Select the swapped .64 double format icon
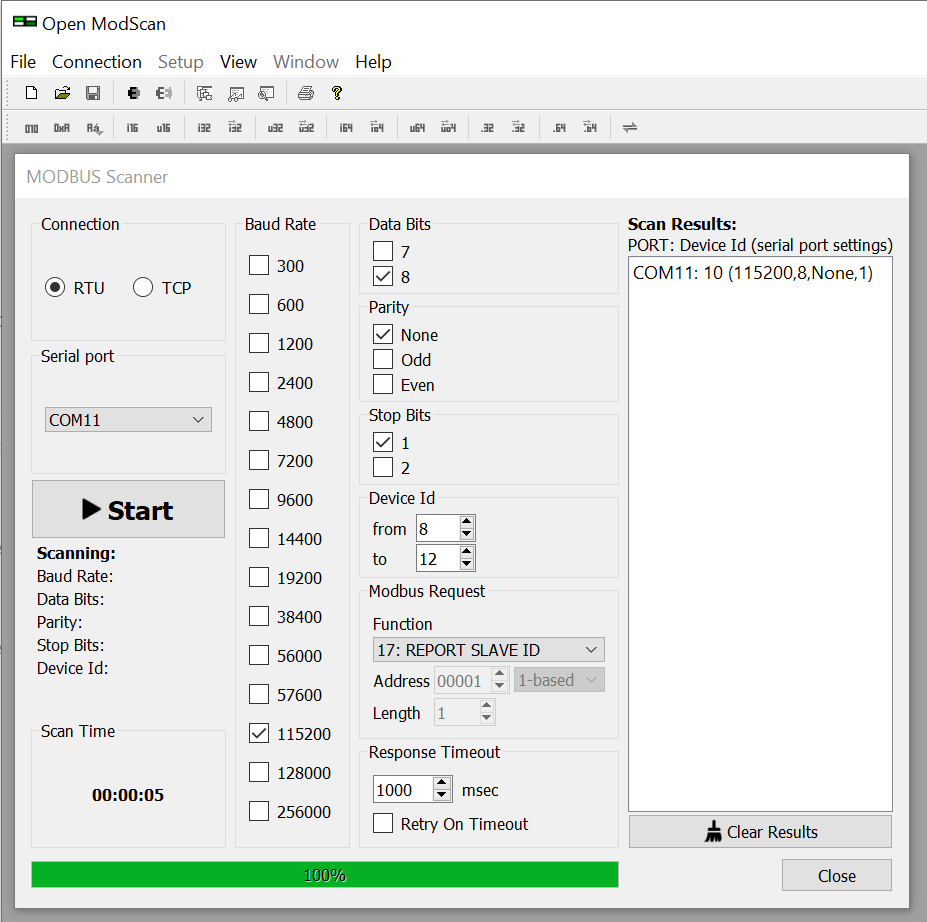Image resolution: width=927 pixels, height=922 pixels. [x=590, y=127]
